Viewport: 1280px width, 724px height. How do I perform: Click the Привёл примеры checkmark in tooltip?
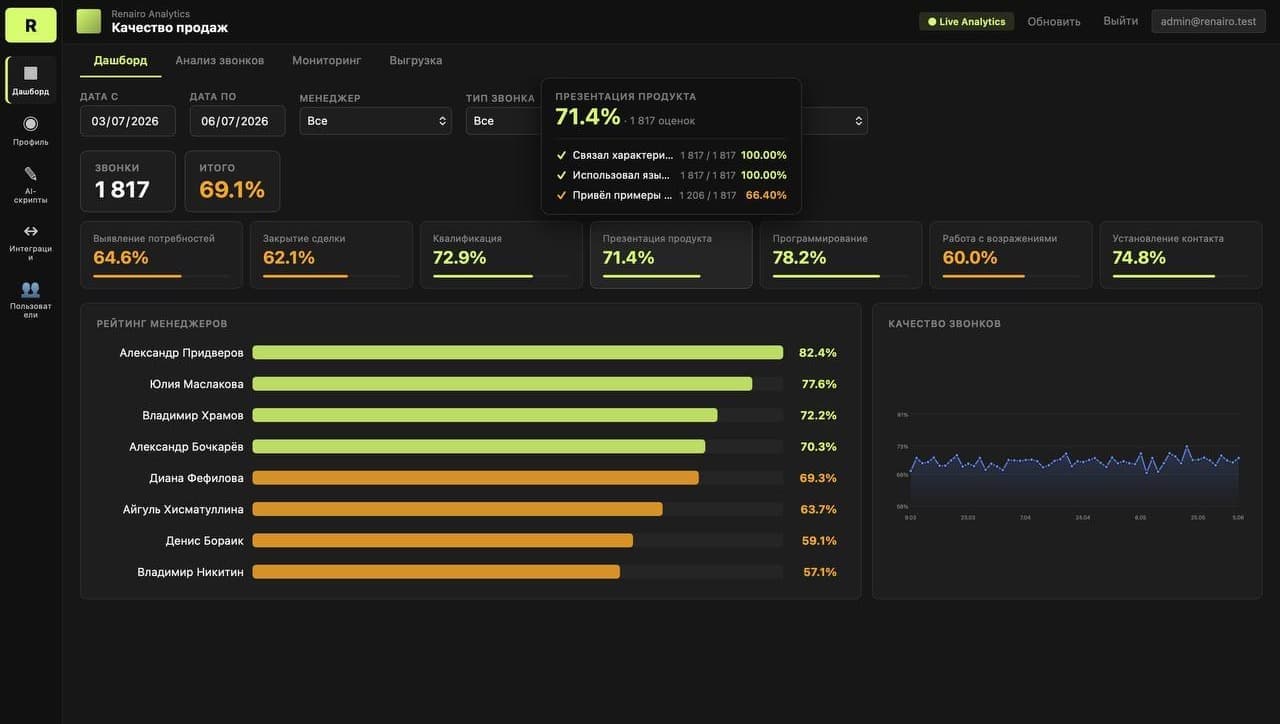pyautogui.click(x=562, y=195)
